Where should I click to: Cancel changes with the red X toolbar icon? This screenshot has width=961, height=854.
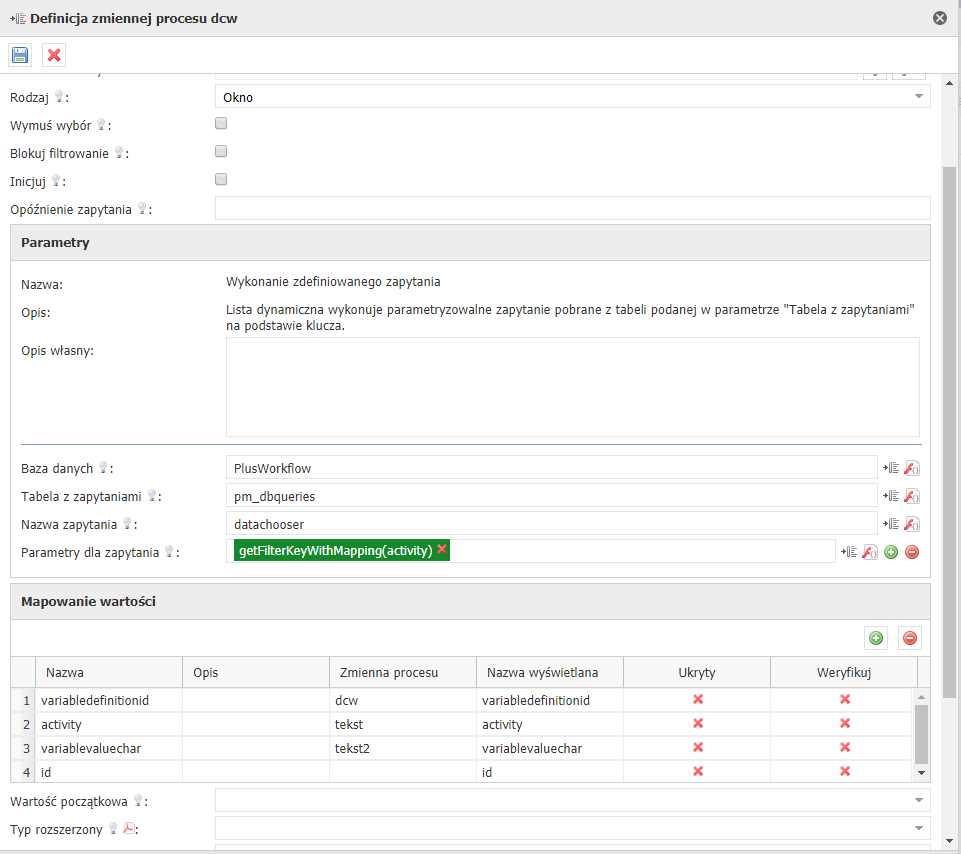tap(54, 55)
